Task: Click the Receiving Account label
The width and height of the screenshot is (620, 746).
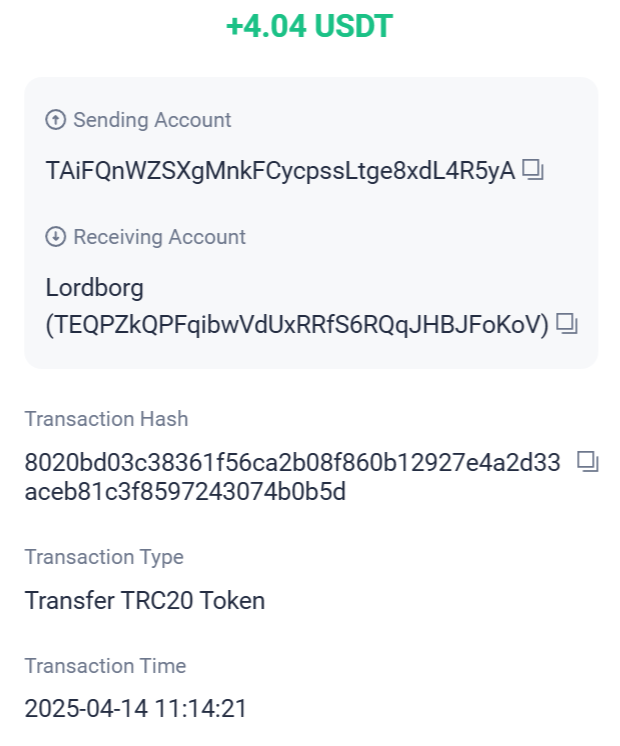Action: coord(159,237)
